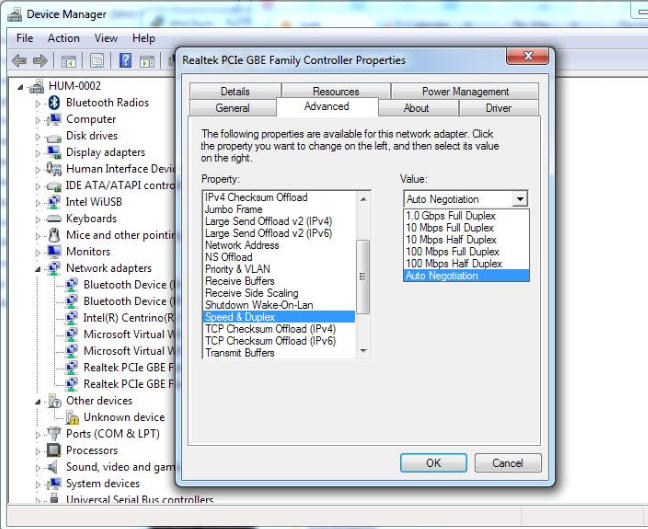Switch to the Power Management tab
This screenshot has width=648, height=529.
point(465,91)
